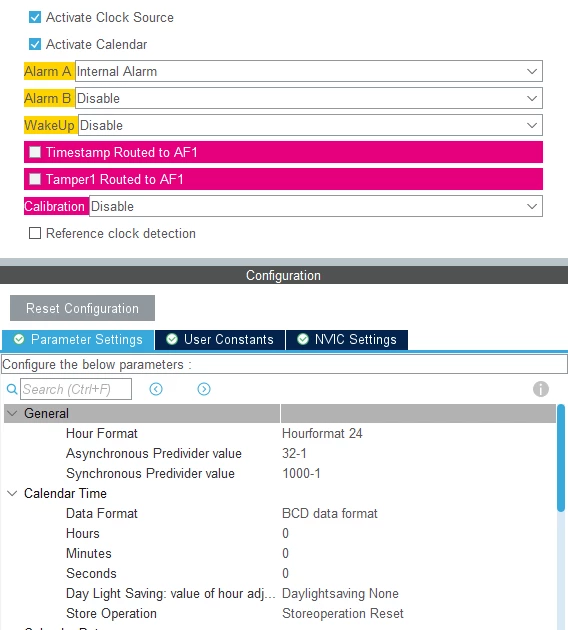Screen dimensions: 568x630
Task: Enable Timestamp Routed to AF1
Action: (35, 152)
